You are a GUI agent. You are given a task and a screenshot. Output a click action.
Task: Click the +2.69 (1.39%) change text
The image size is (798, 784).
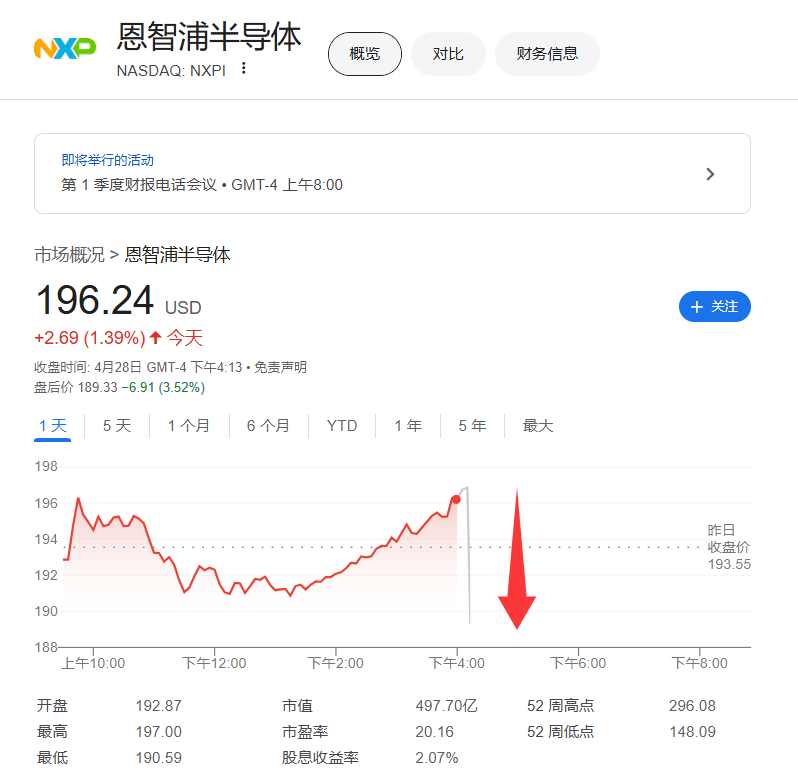pos(90,338)
